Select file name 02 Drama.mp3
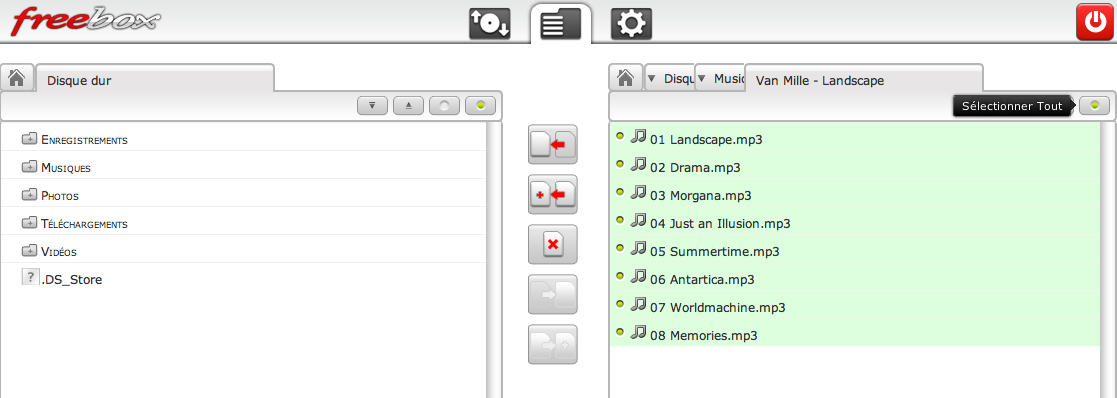 point(695,168)
